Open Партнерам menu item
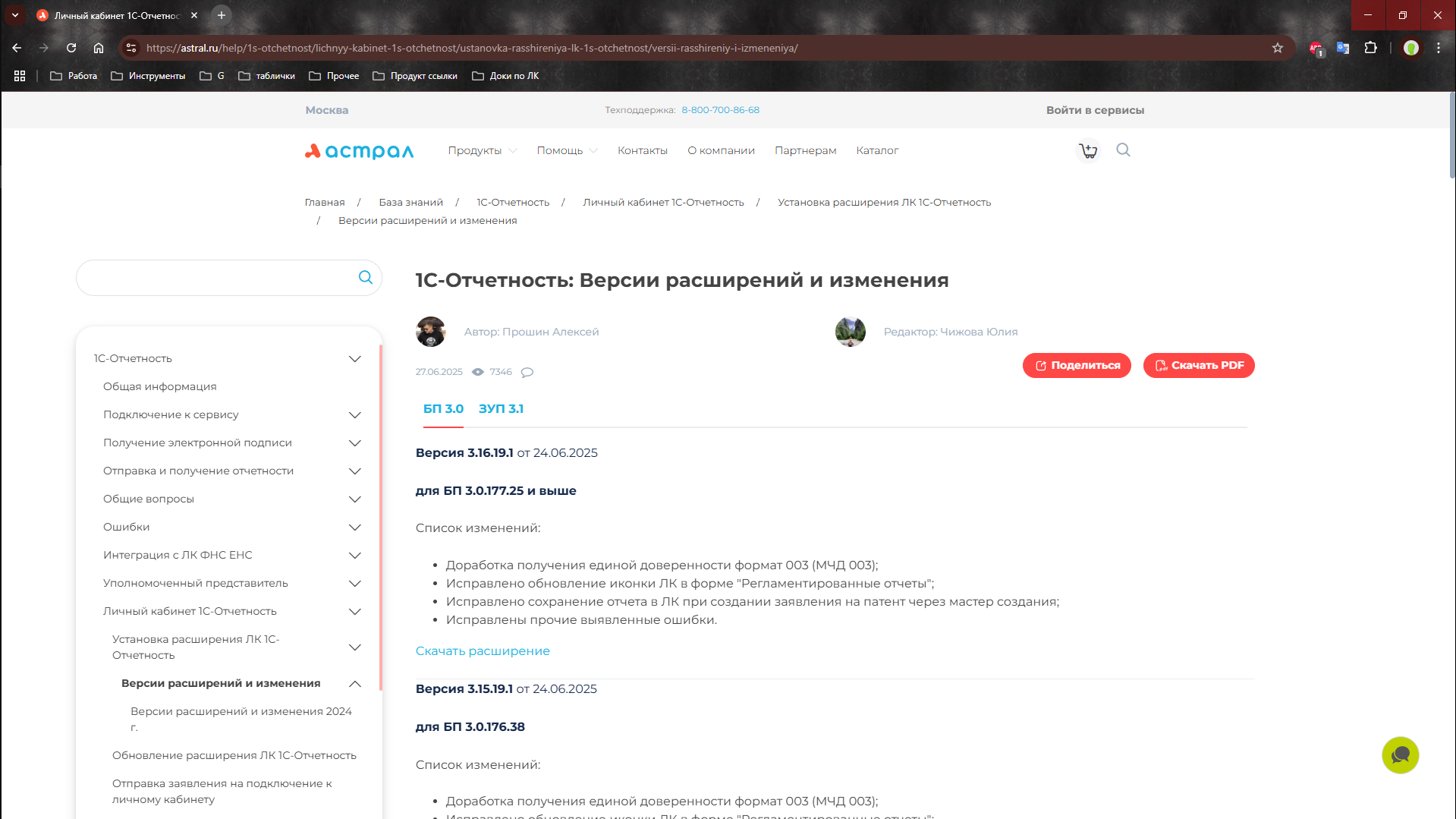The height and width of the screenshot is (819, 1456). (805, 150)
